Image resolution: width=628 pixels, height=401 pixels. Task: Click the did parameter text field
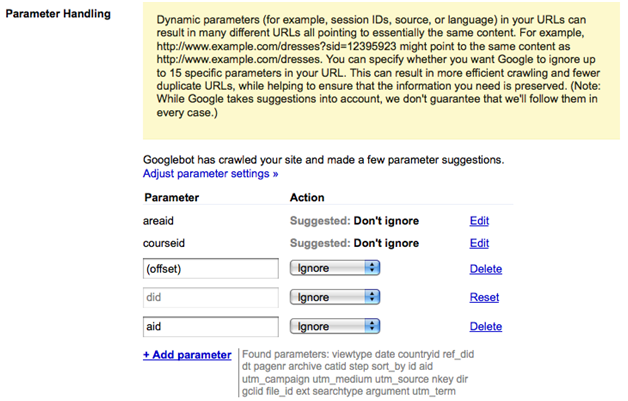210,297
